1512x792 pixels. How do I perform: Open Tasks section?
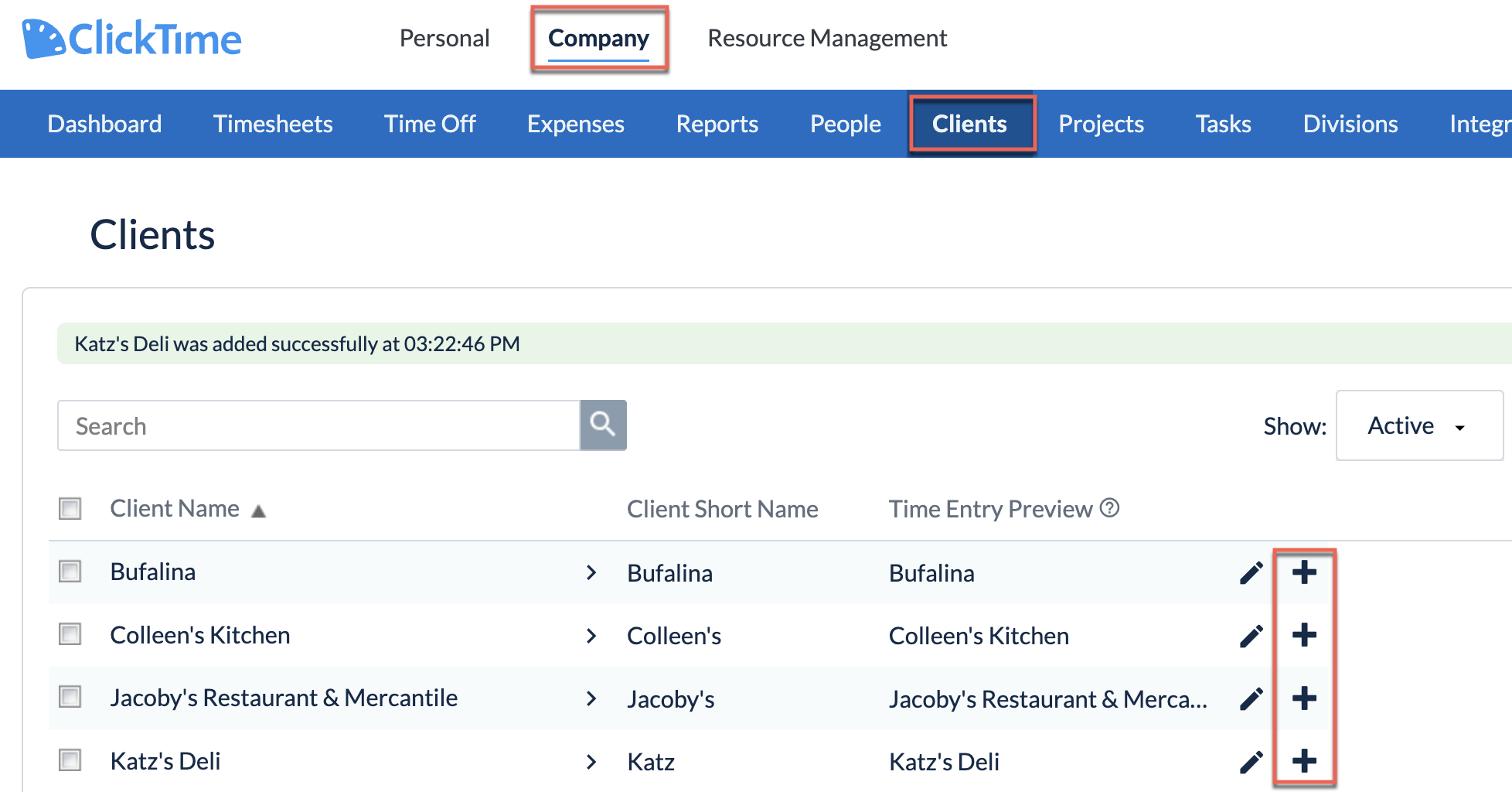[1223, 124]
